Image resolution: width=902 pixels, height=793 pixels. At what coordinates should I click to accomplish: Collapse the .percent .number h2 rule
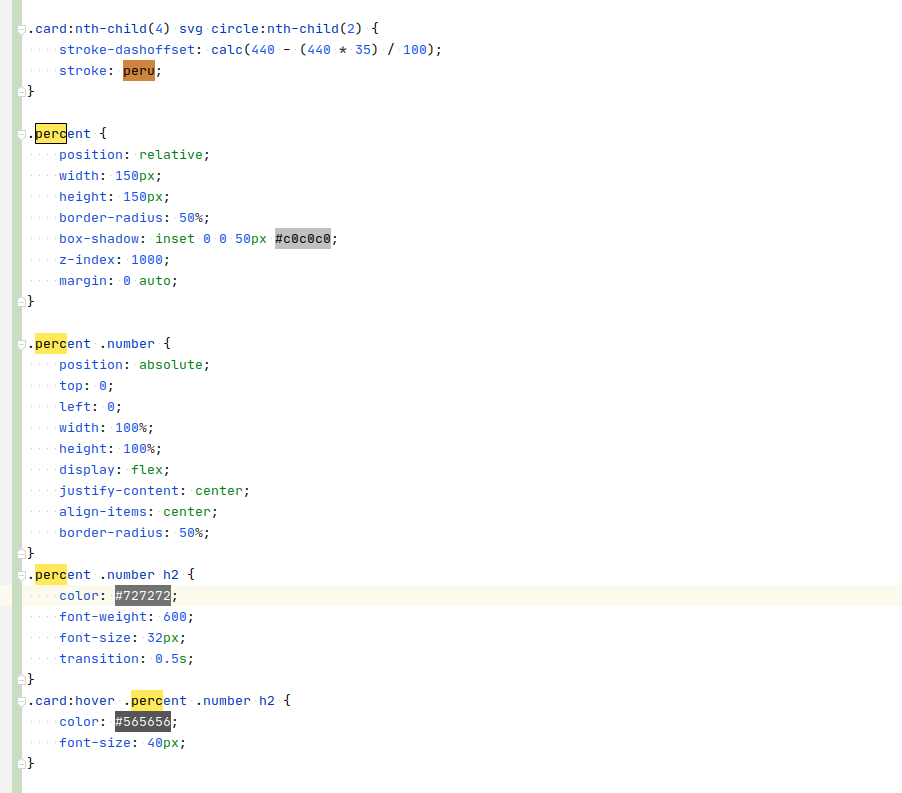pos(21,575)
